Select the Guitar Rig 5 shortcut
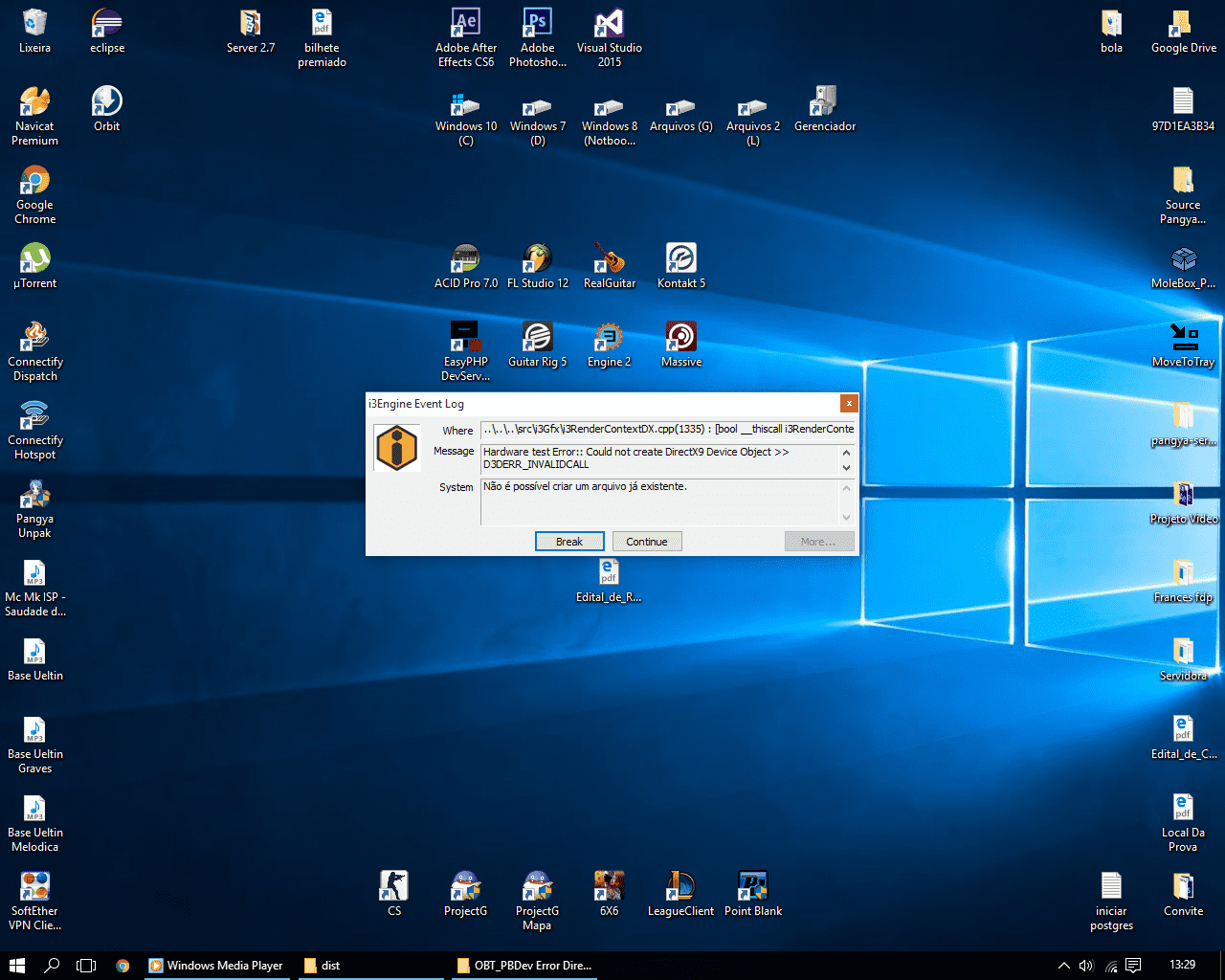Image resolution: width=1225 pixels, height=980 pixels. click(538, 345)
